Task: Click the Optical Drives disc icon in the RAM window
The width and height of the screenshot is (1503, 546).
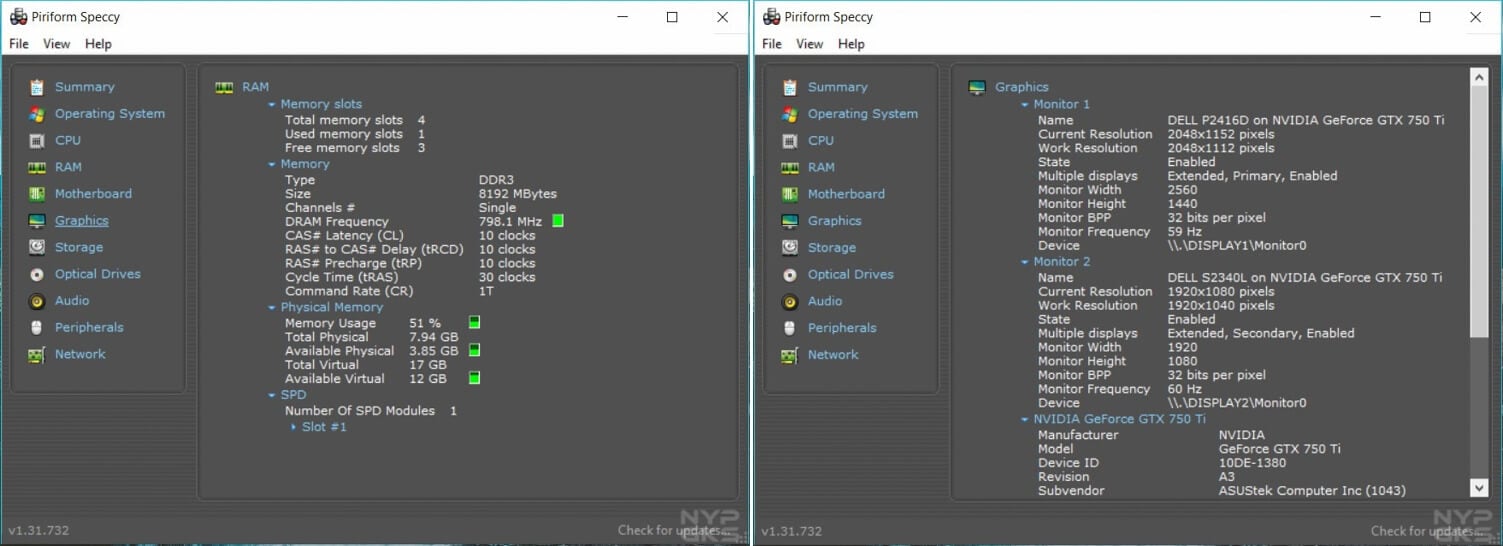Action: click(x=37, y=274)
